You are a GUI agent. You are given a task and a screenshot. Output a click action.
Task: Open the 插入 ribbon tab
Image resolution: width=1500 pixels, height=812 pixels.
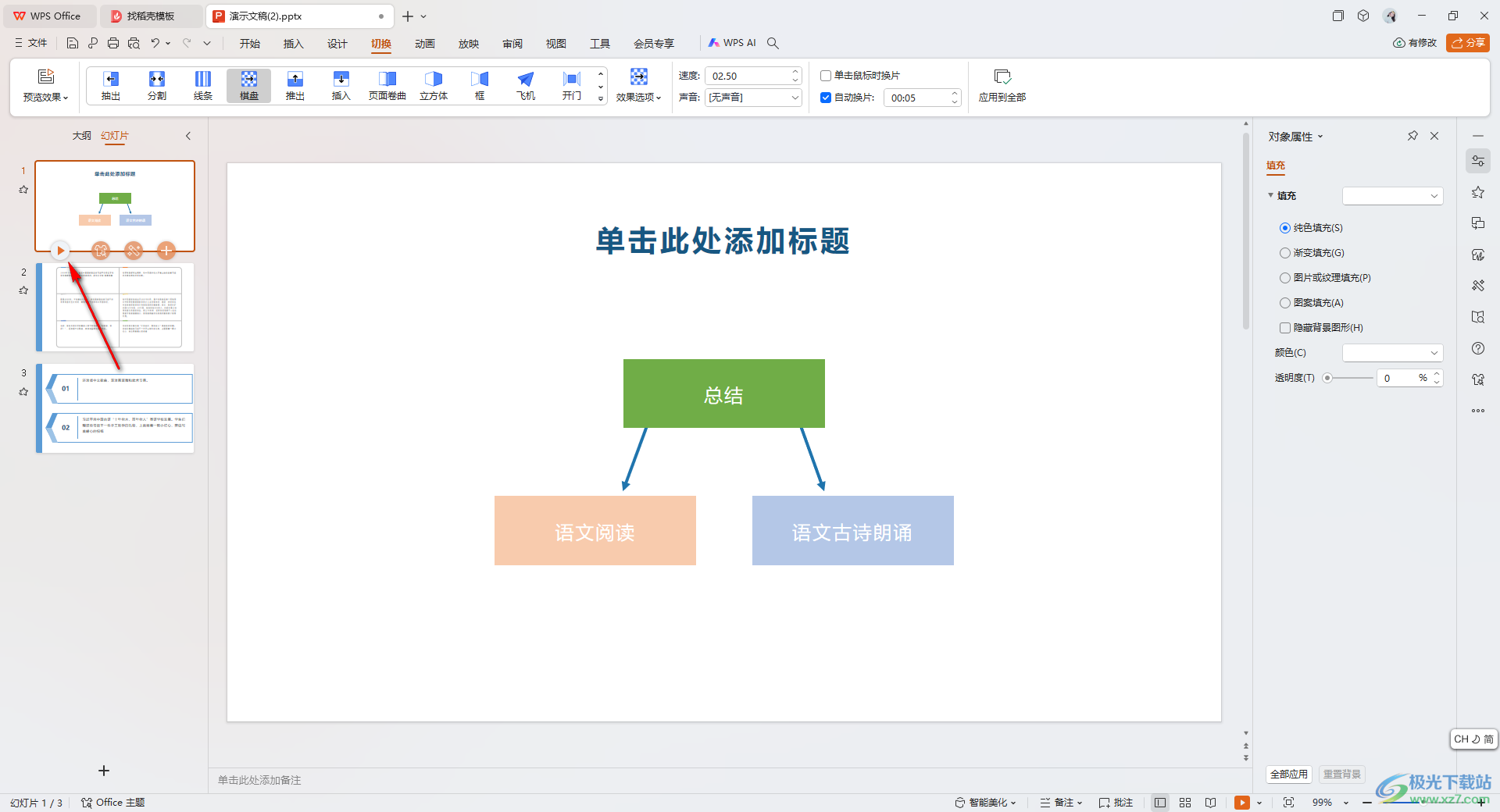pos(294,44)
